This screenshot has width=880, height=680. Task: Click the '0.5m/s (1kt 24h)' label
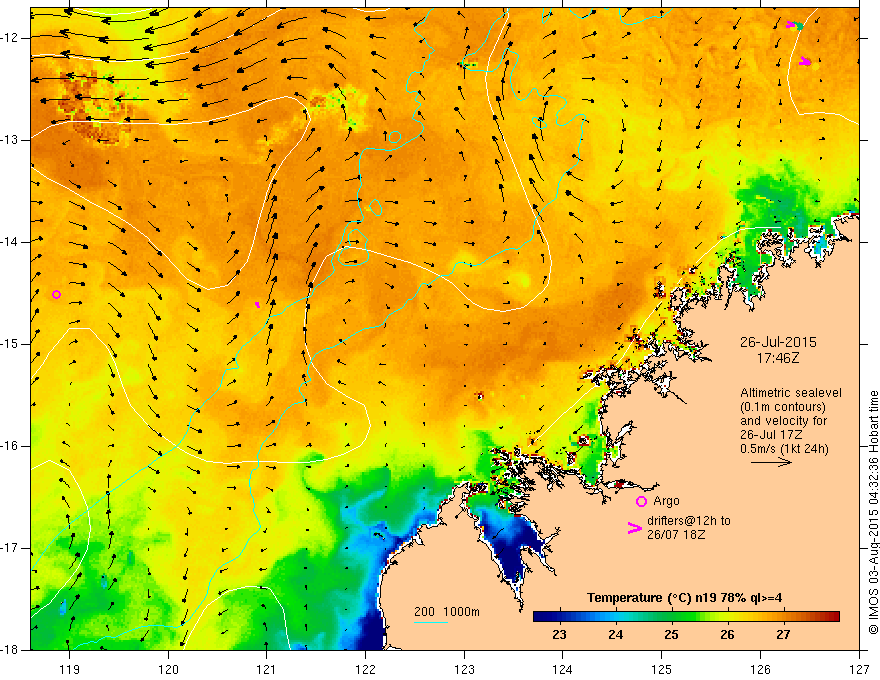(784, 448)
